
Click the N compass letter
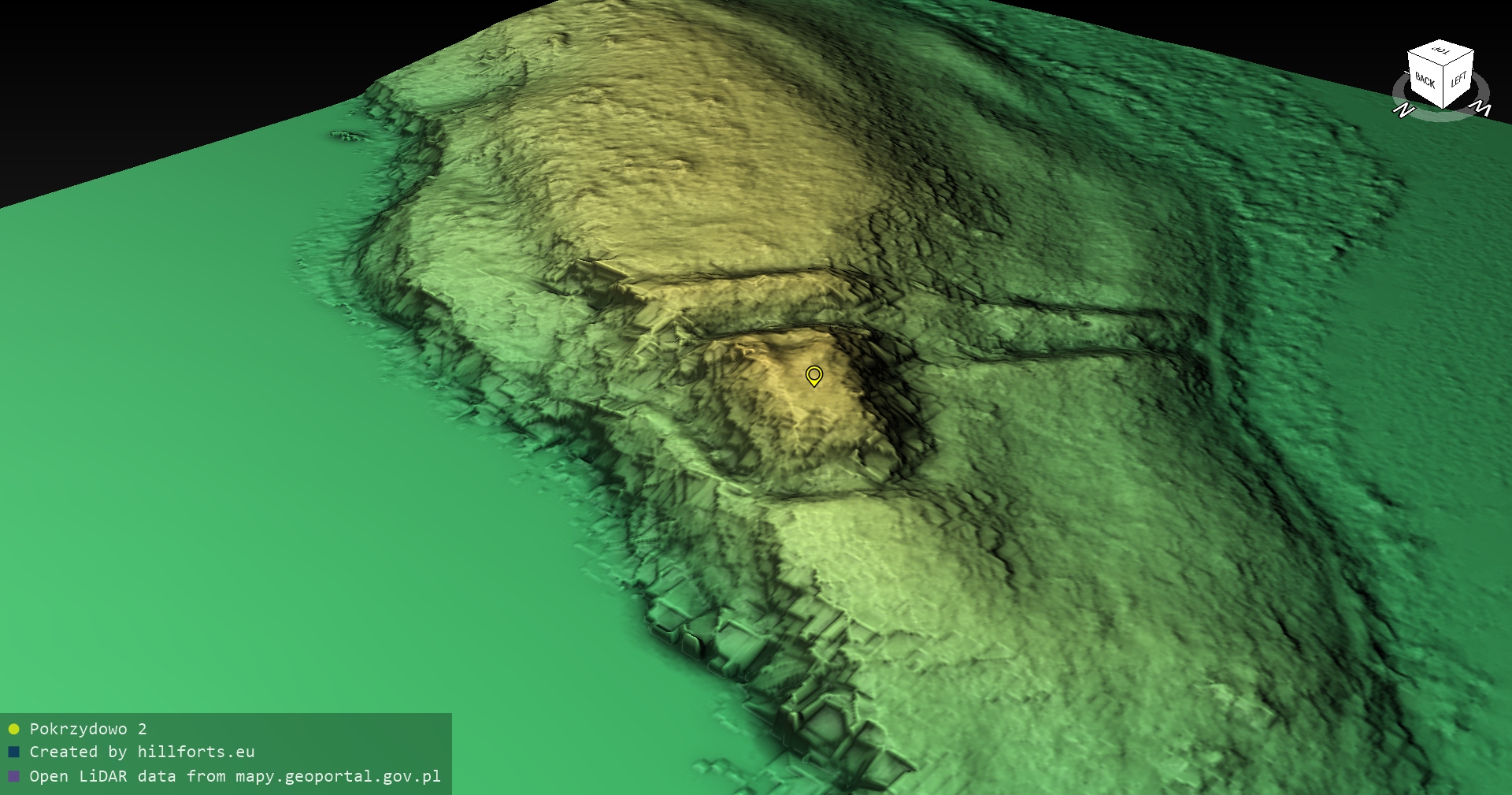[x=1403, y=110]
